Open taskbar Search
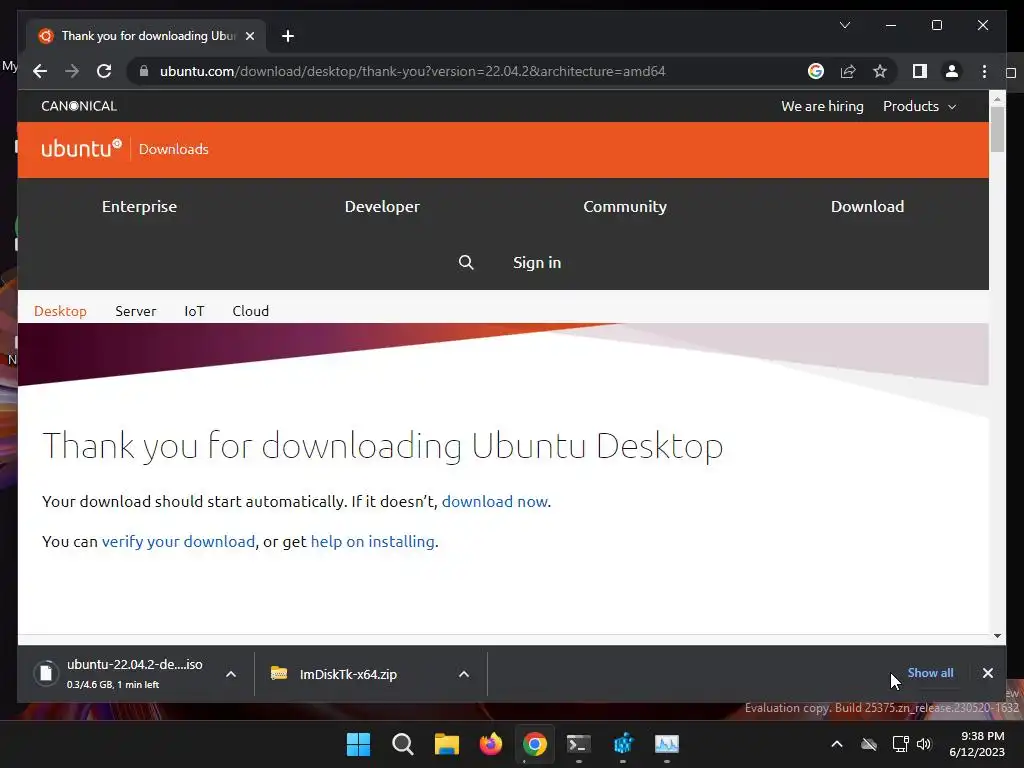1024x768 pixels. click(402, 744)
